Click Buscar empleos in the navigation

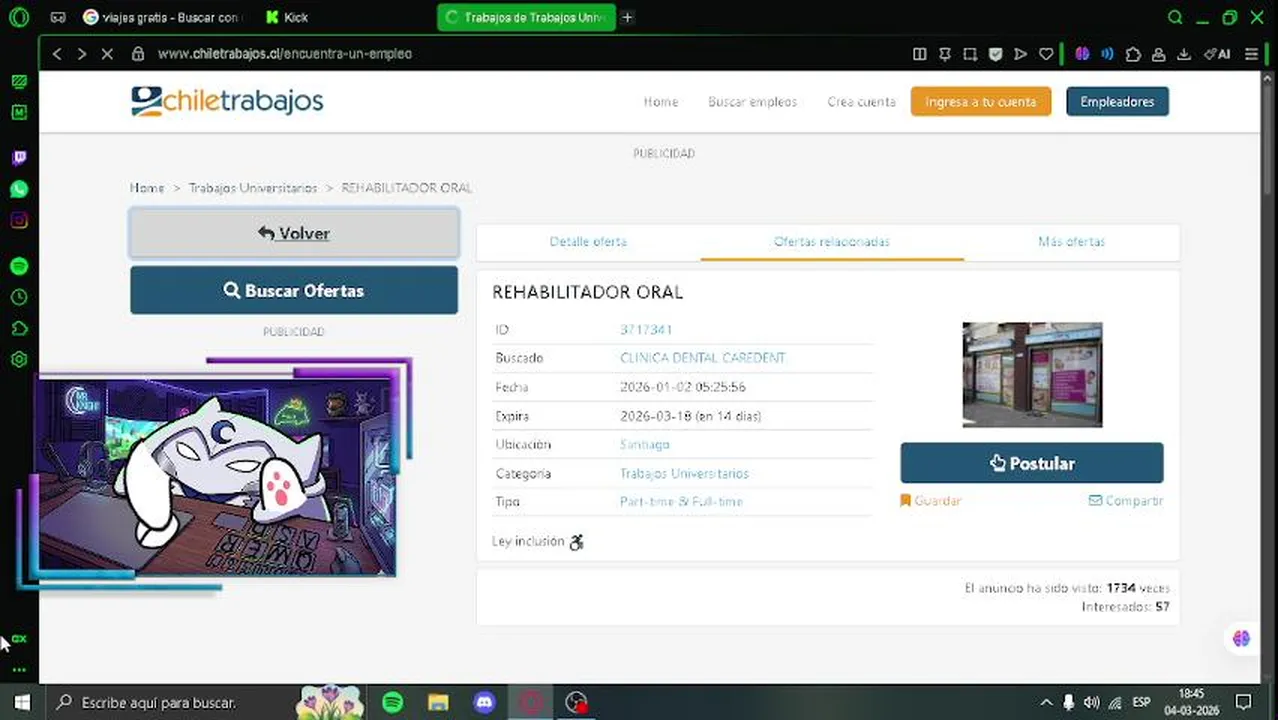point(752,102)
